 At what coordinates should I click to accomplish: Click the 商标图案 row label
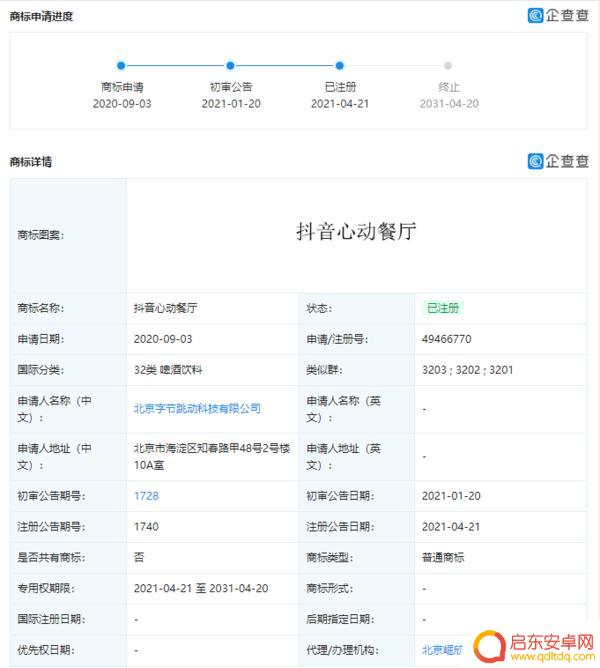coord(40,235)
